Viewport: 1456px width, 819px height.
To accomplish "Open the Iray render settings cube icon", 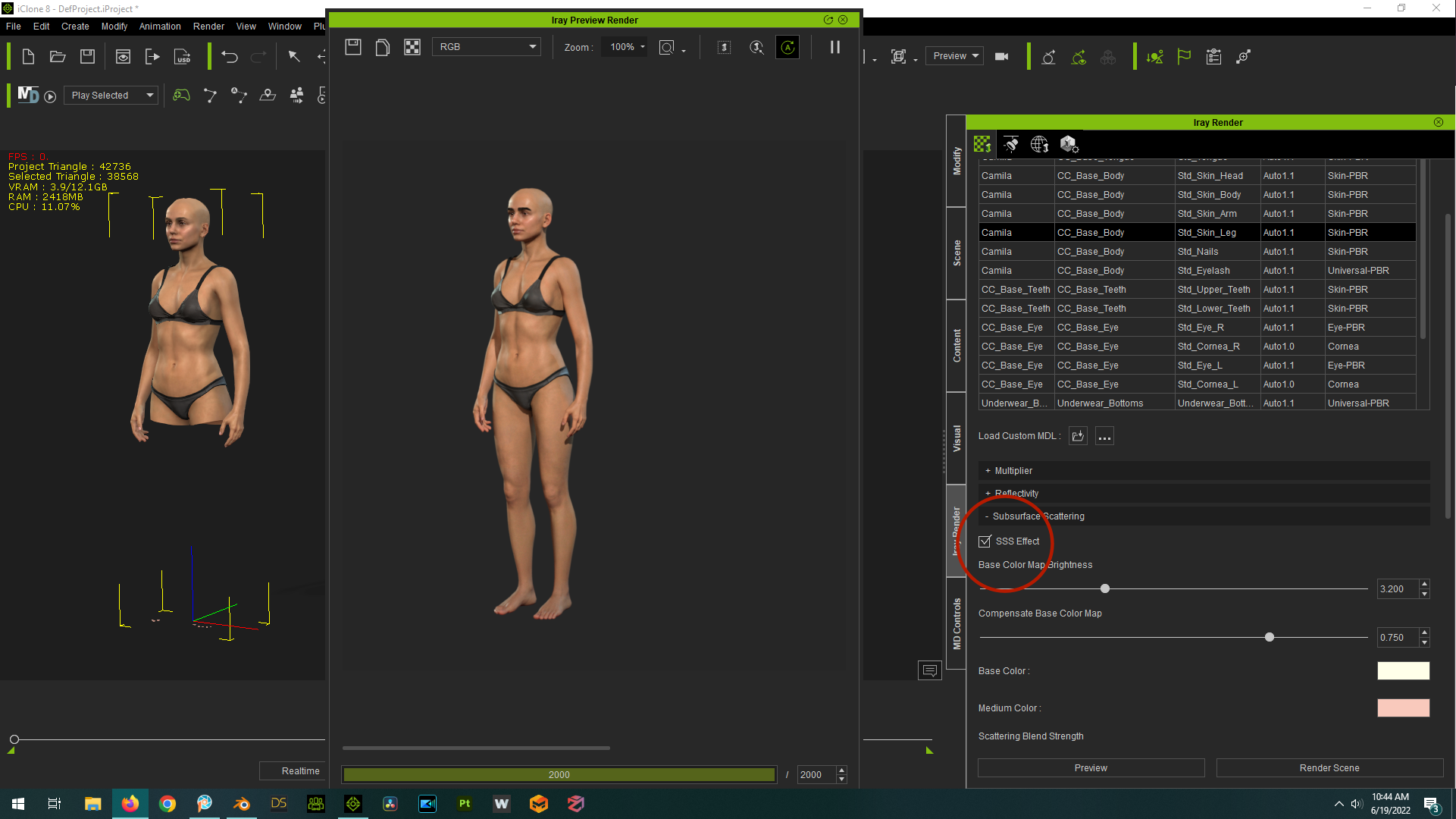I will [1069, 143].
